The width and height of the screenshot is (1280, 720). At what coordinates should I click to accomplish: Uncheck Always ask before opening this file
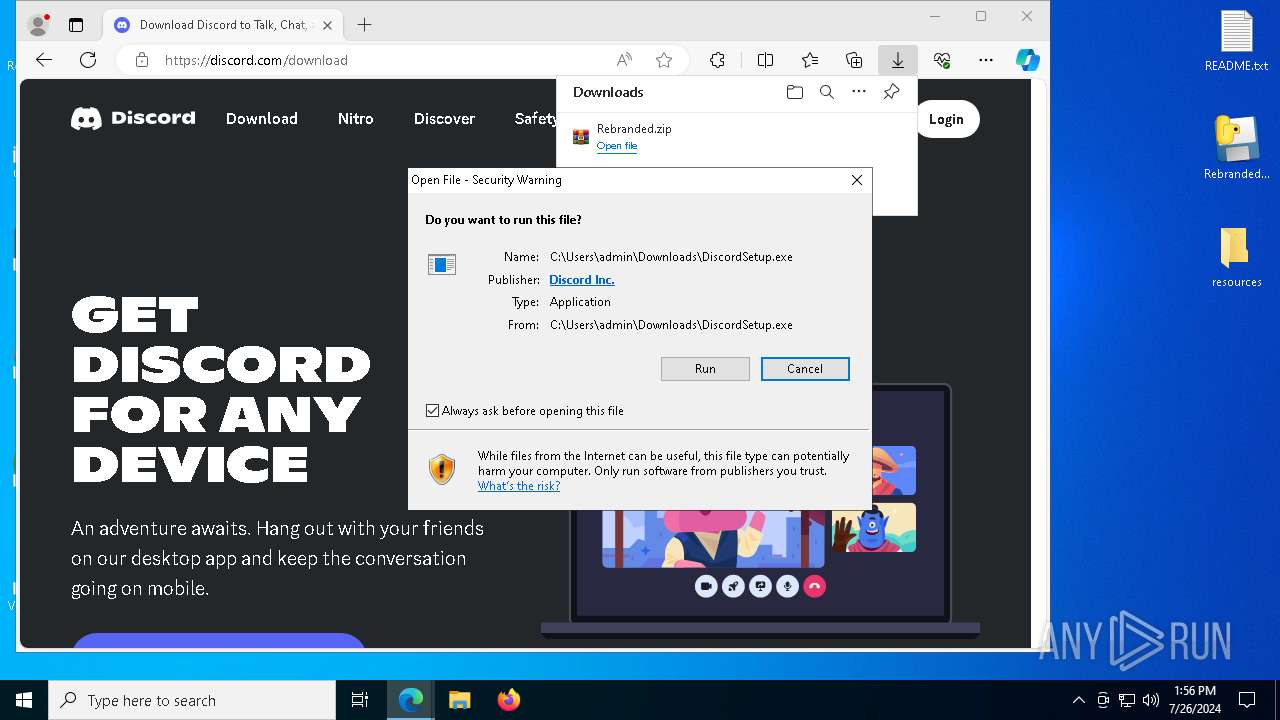(433, 411)
